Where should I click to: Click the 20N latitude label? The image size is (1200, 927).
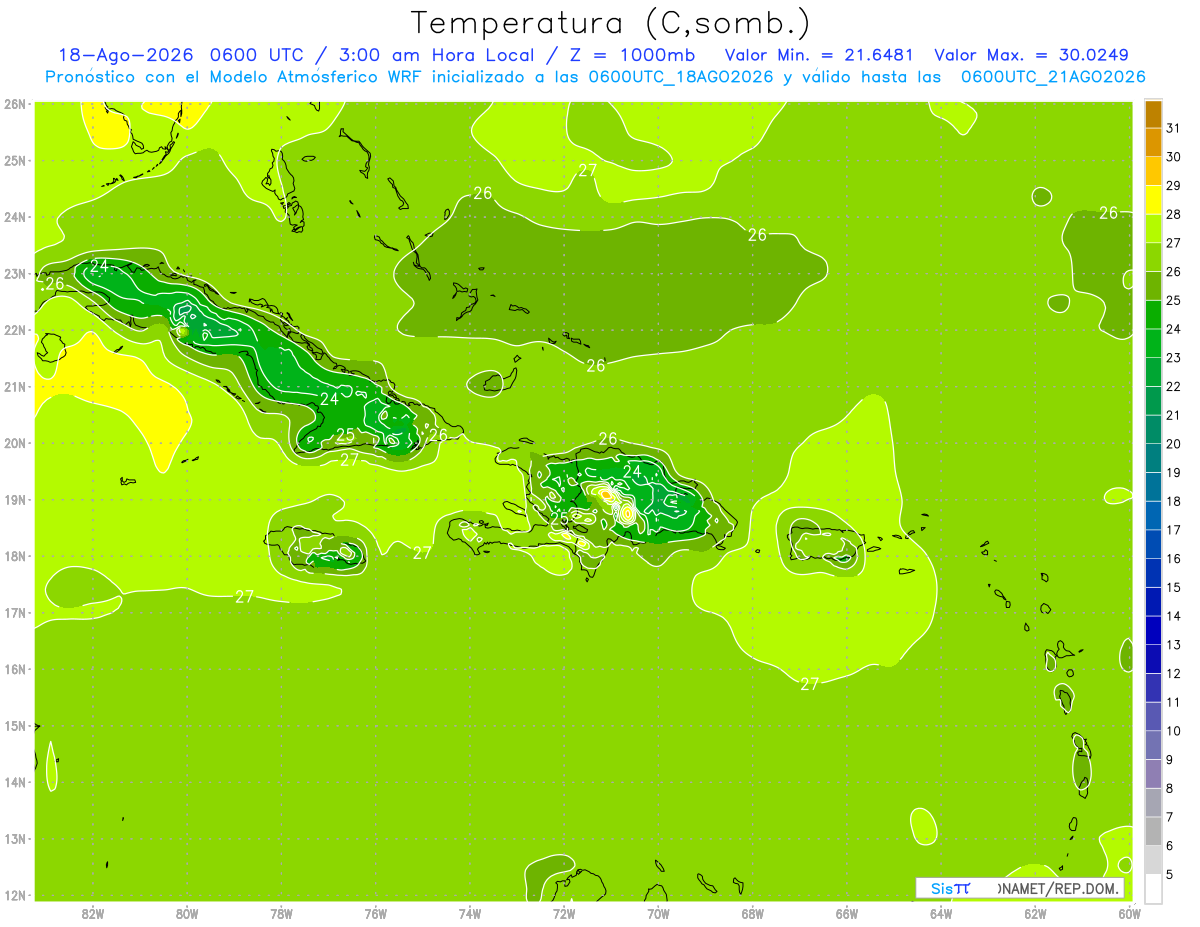click(x=14, y=443)
